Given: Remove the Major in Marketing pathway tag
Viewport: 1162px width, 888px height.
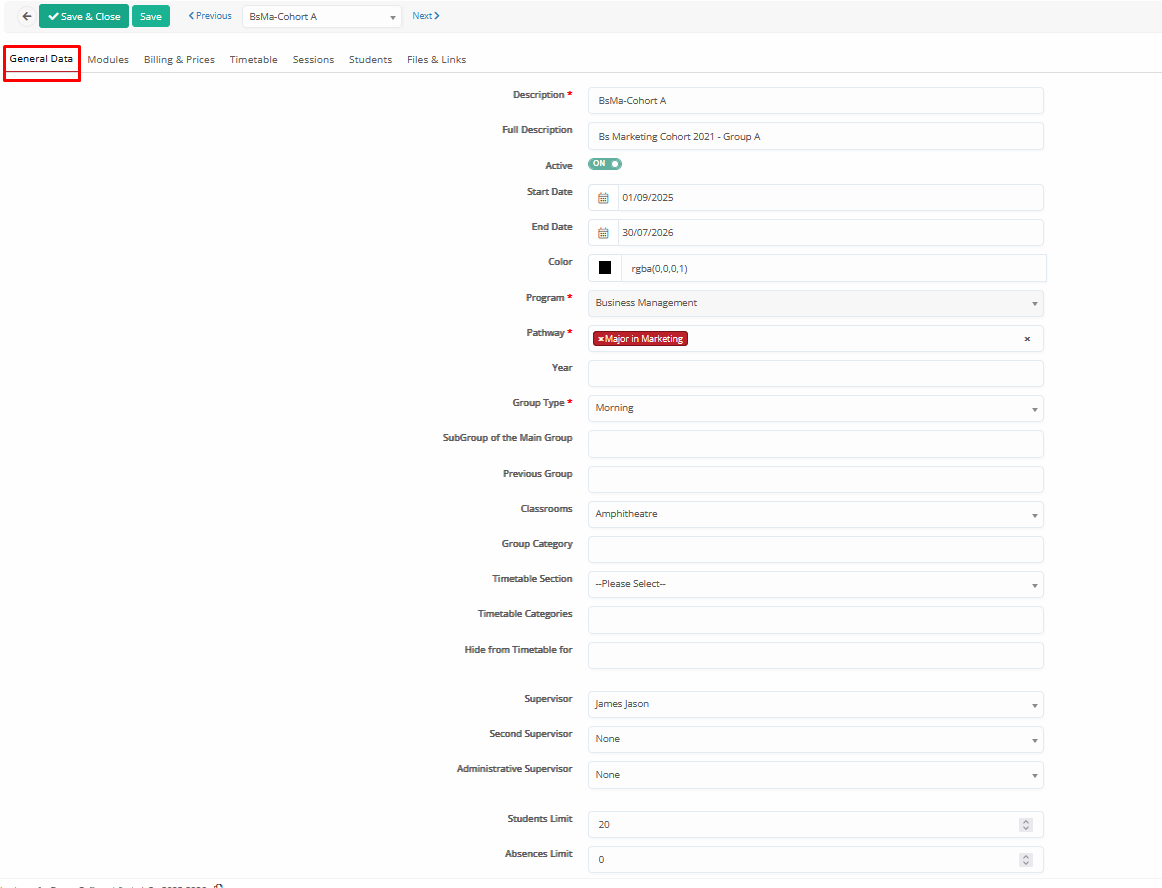Looking at the screenshot, I should coord(600,339).
